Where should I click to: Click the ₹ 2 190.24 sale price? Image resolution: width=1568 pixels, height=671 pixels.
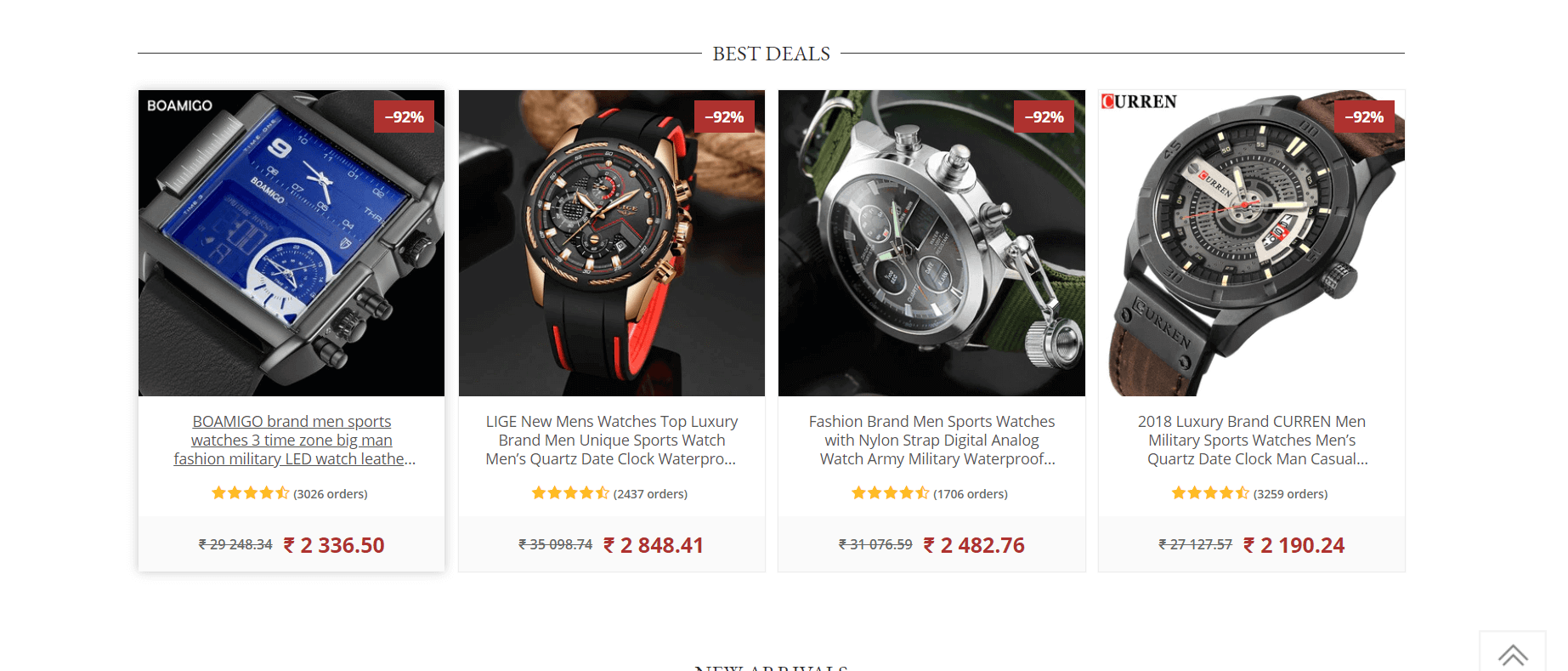[1293, 545]
